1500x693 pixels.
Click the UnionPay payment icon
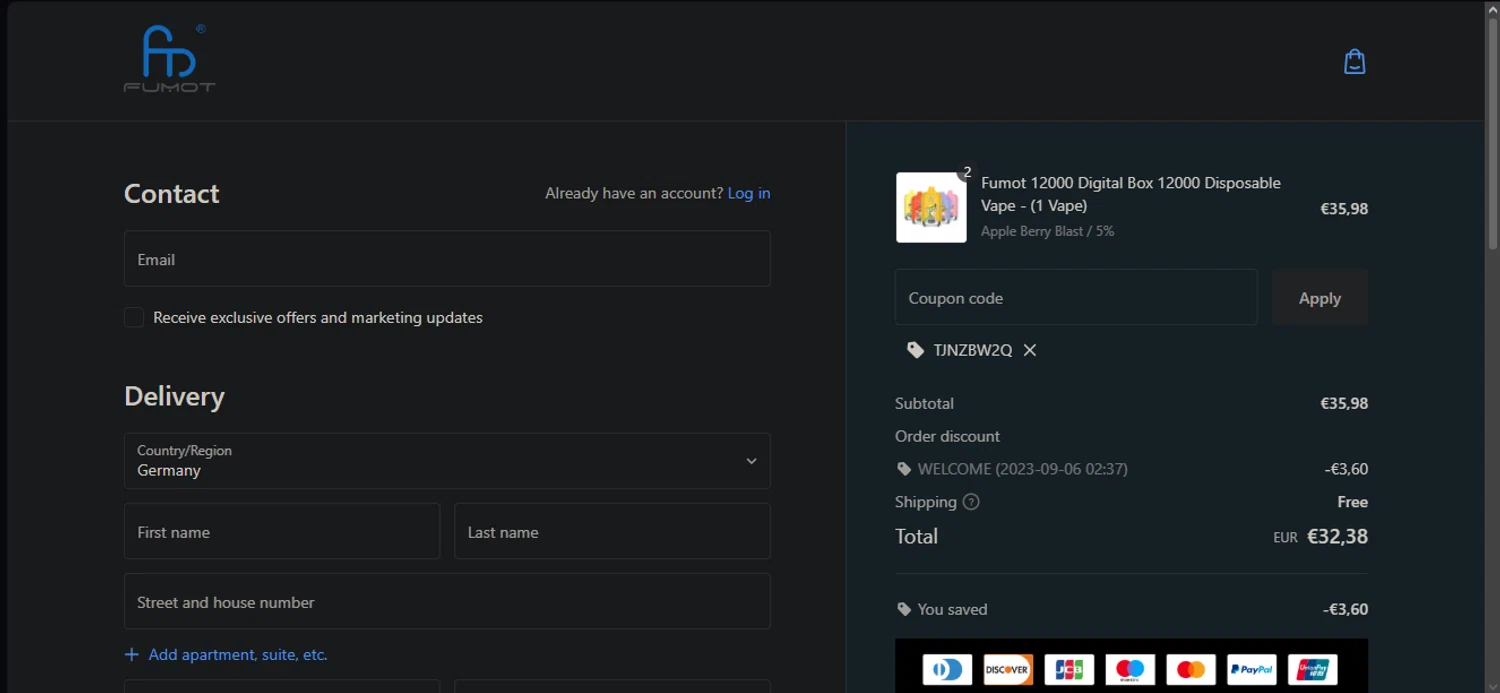tap(1313, 669)
